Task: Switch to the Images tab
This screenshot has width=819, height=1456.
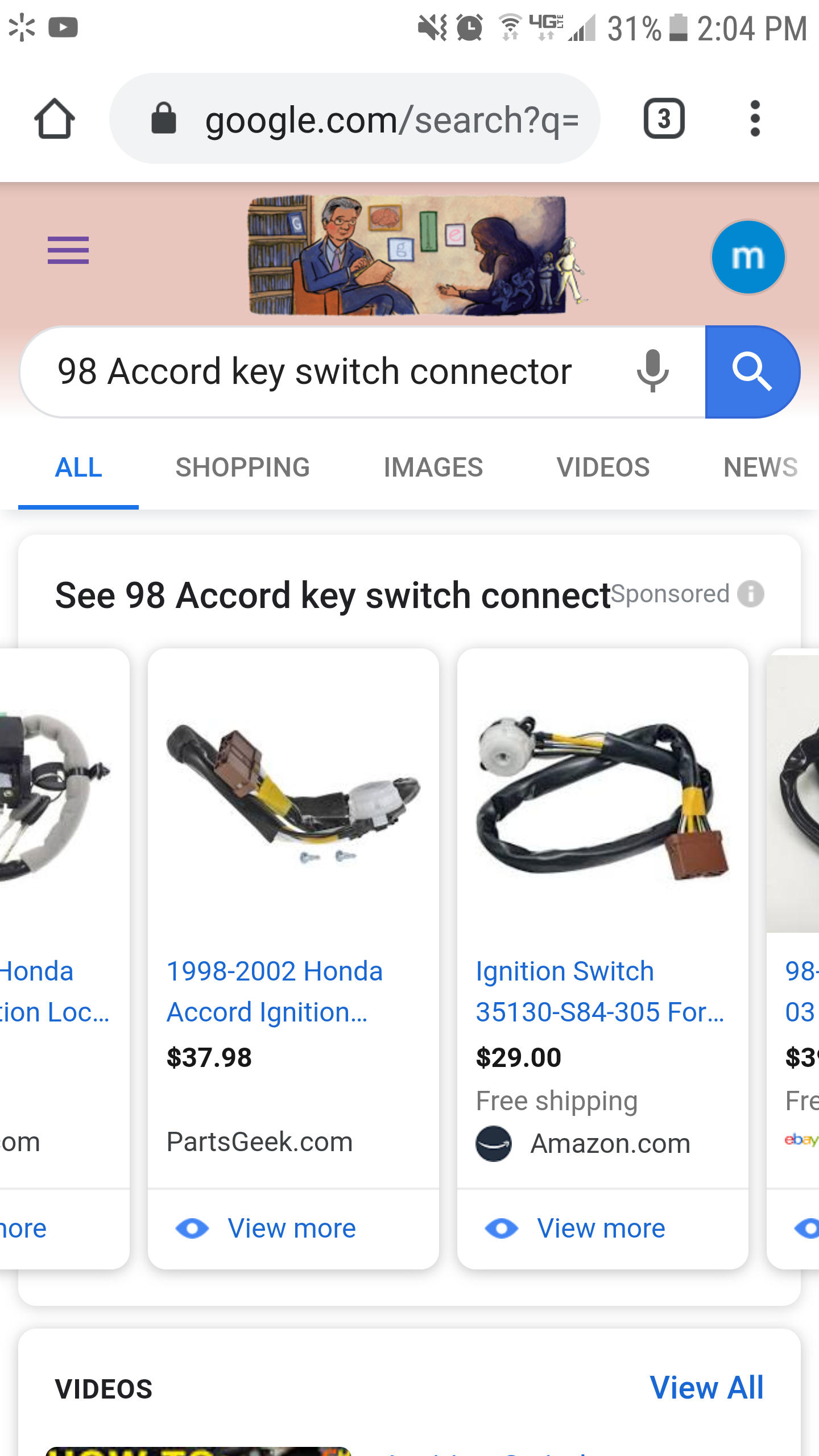Action: pyautogui.click(x=433, y=468)
